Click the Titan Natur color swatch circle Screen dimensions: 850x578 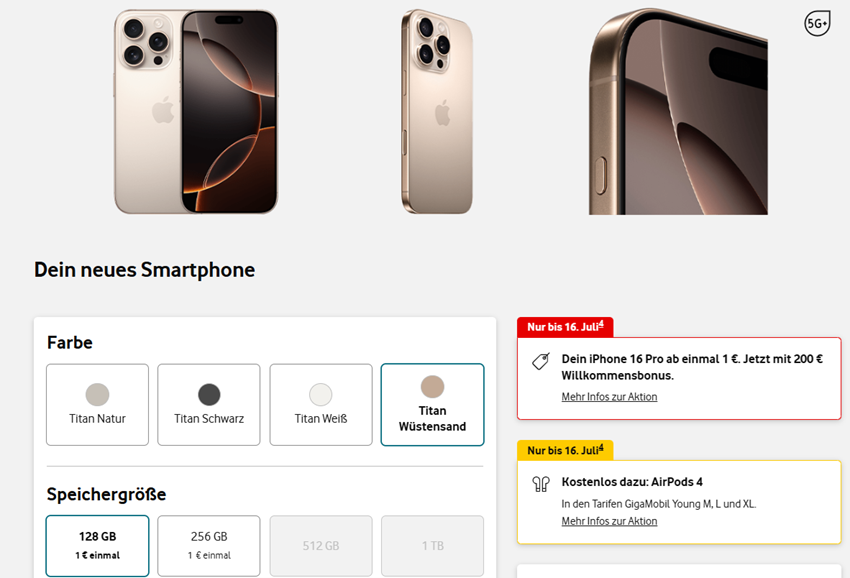(97, 394)
